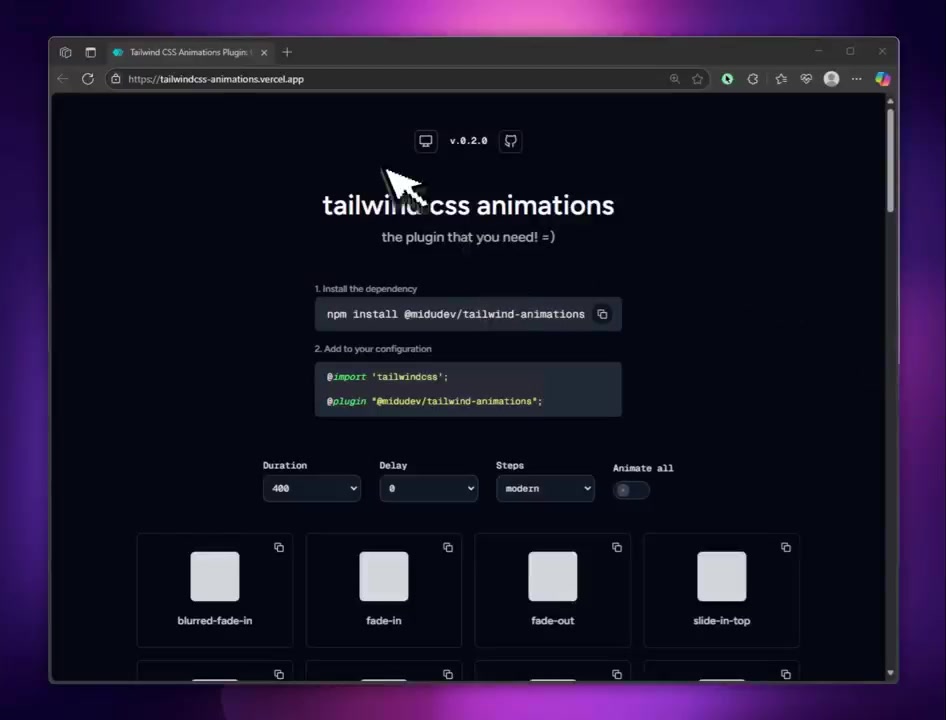This screenshot has width=946, height=720.
Task: Open a new browser tab
Action: point(287,52)
